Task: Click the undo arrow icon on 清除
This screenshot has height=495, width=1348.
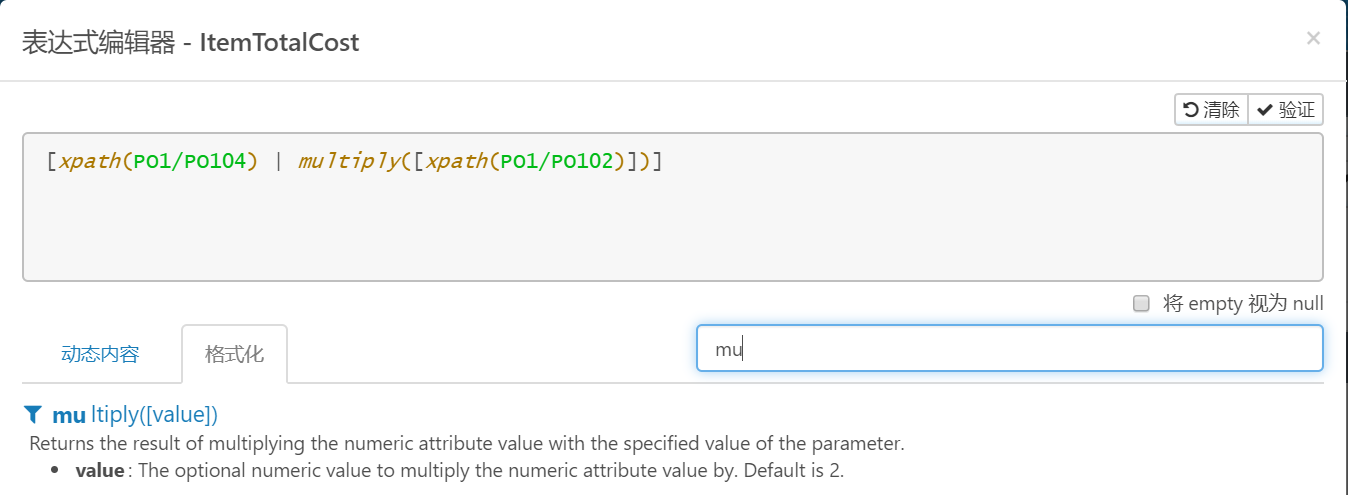Action: pos(1191,110)
